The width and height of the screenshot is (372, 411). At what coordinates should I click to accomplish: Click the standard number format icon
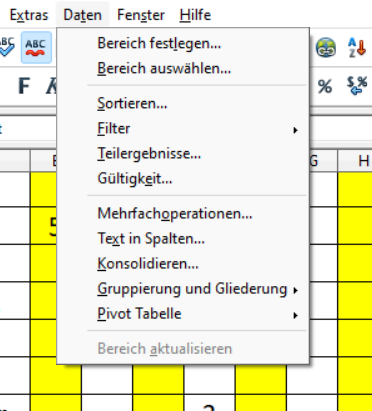[x=357, y=86]
